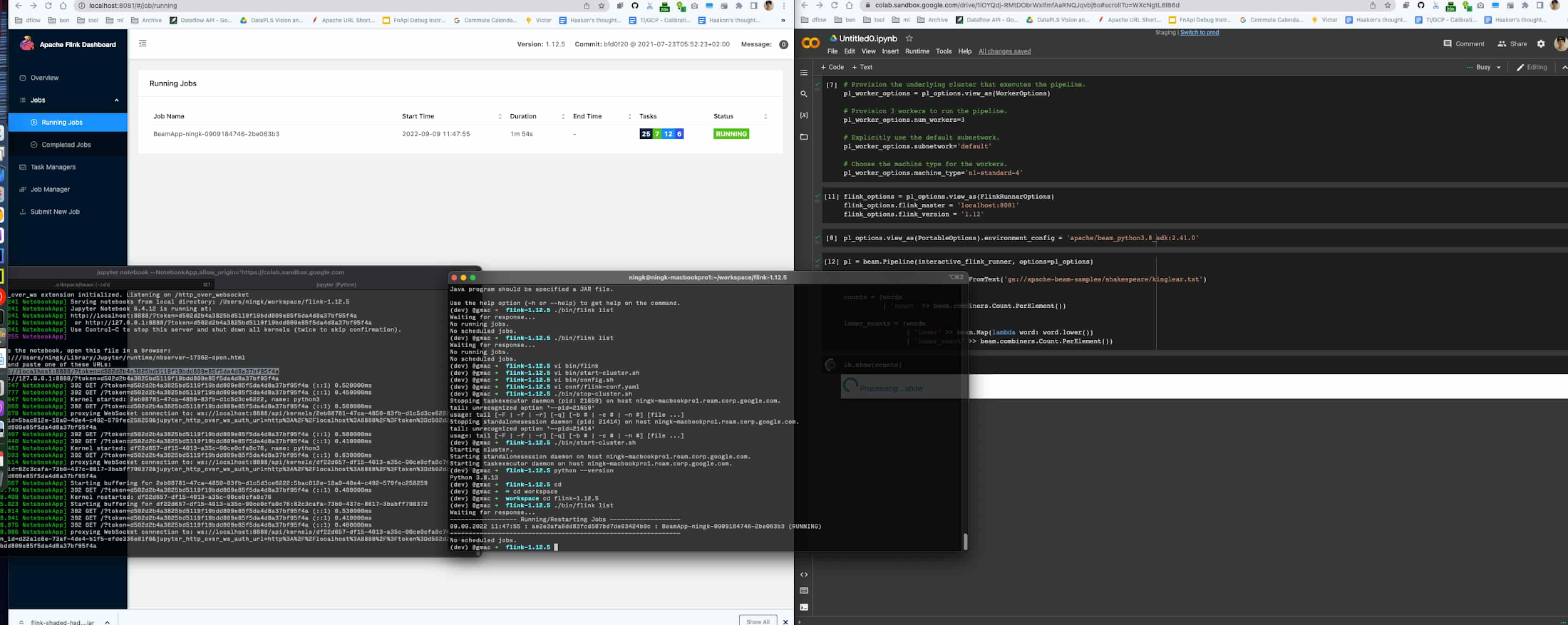Open the Colab Insert menu
This screenshot has width=1568, height=625.
890,51
